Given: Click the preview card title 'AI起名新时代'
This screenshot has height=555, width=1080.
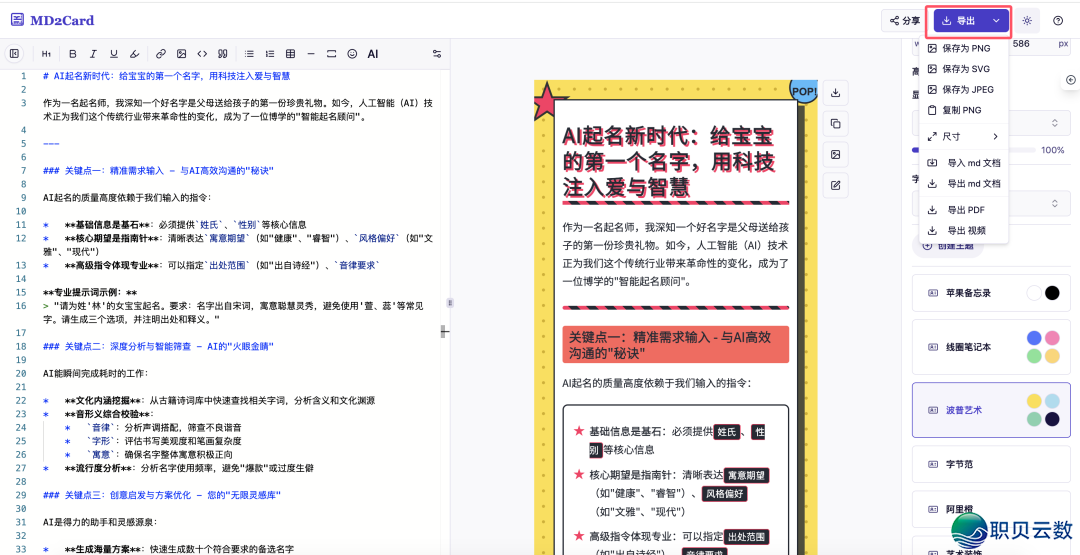Looking at the screenshot, I should click(x=668, y=161).
